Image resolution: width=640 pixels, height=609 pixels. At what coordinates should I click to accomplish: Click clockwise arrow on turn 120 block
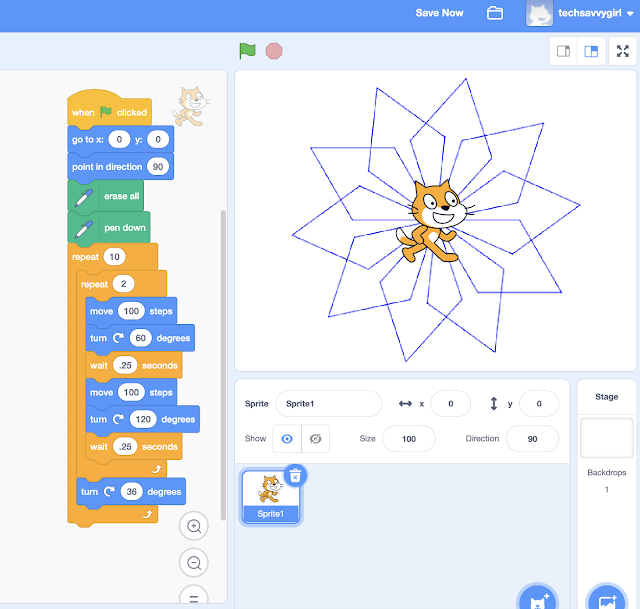coord(118,419)
